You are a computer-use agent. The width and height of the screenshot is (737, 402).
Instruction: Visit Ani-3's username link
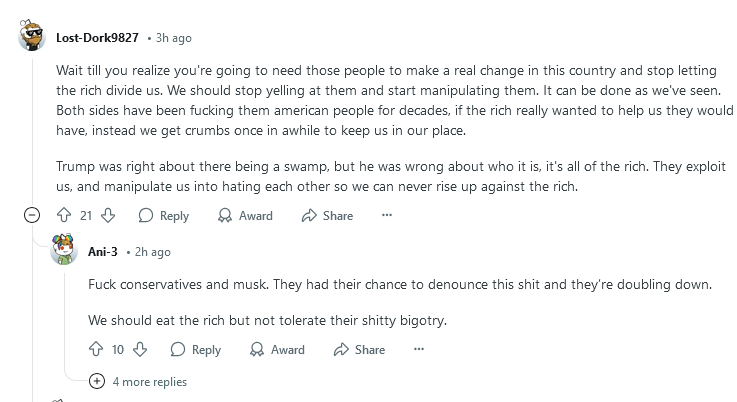point(102,252)
